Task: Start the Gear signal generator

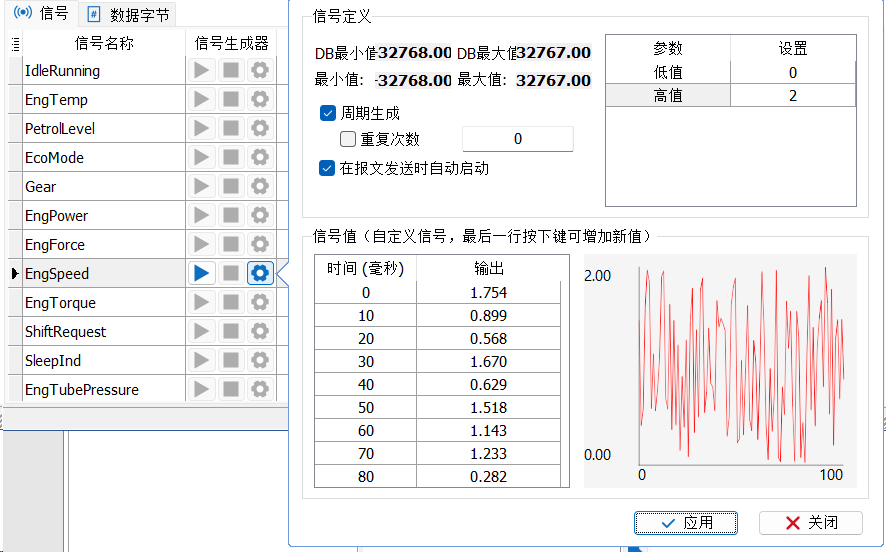Action: tap(201, 186)
